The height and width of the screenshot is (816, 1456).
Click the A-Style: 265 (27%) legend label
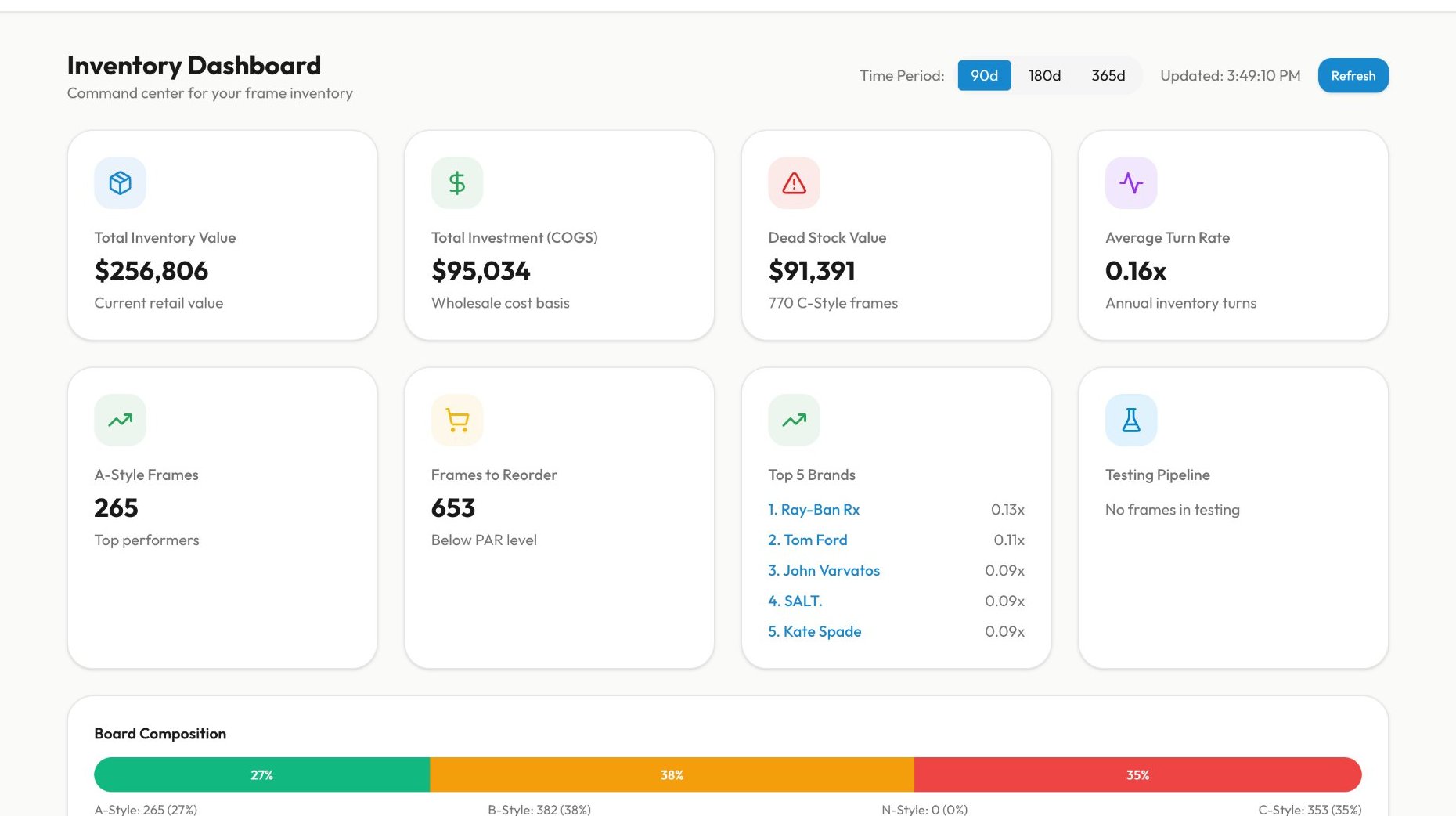(146, 810)
